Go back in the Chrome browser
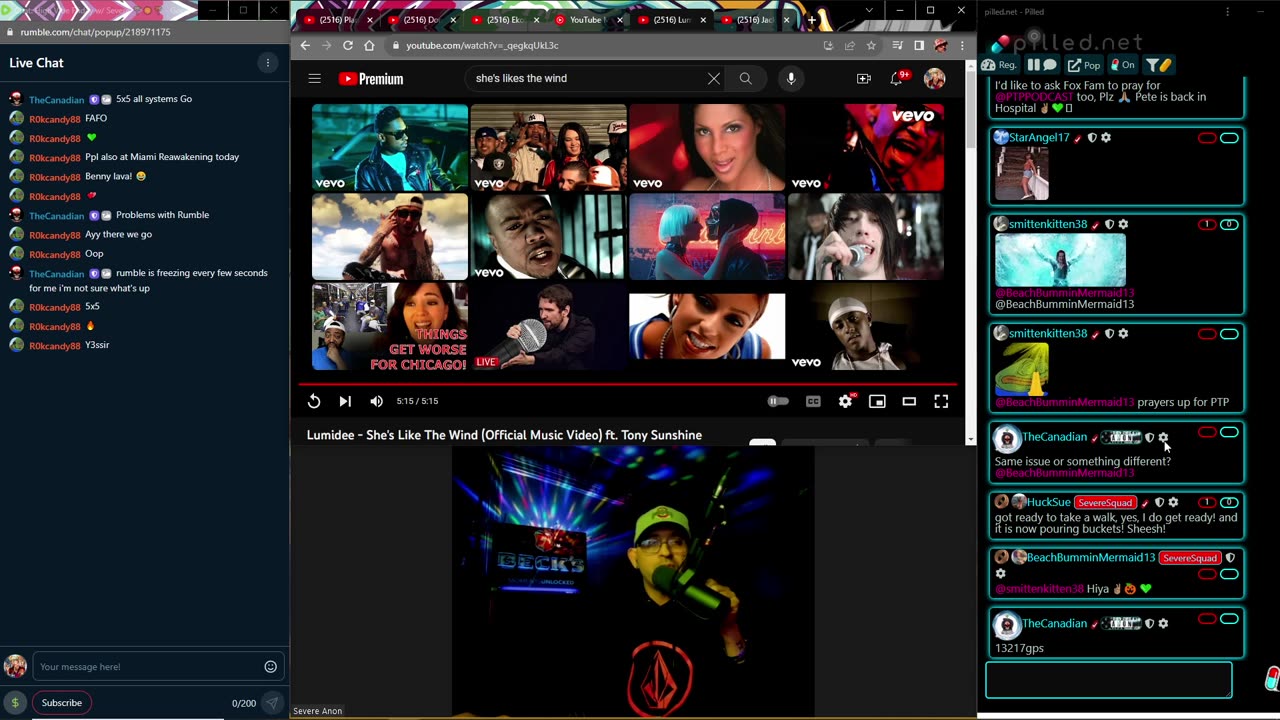Viewport: 1280px width, 720px height. tap(305, 45)
